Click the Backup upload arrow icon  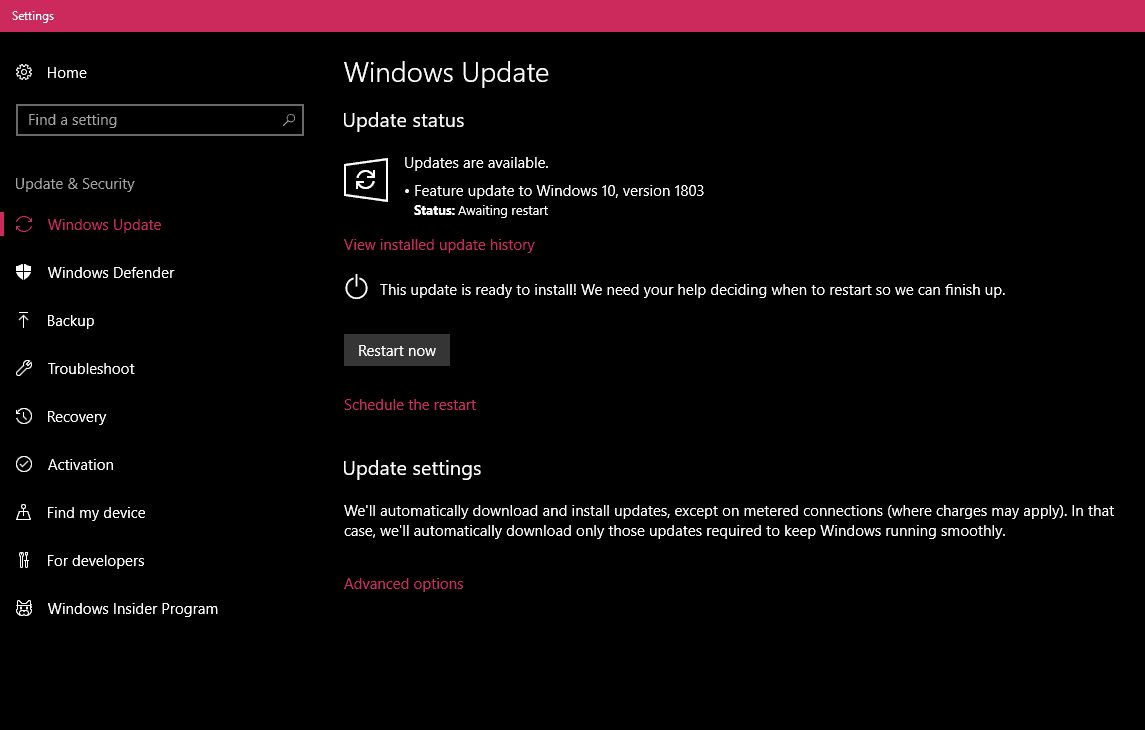(23, 320)
